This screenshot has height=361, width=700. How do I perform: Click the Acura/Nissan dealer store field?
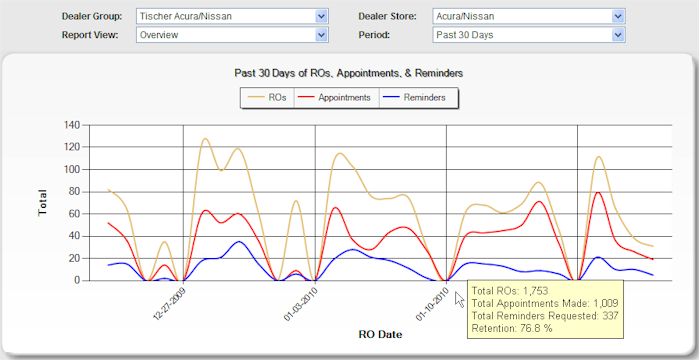tap(529, 17)
